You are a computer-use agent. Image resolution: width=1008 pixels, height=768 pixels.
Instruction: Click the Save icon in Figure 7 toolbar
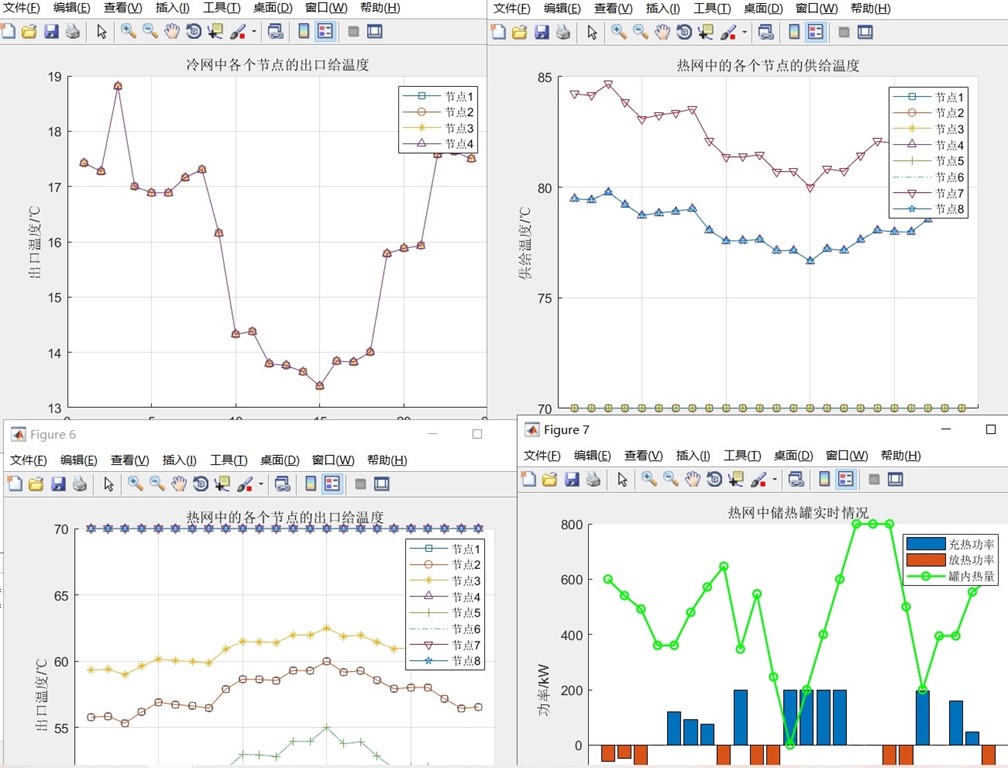tap(571, 479)
